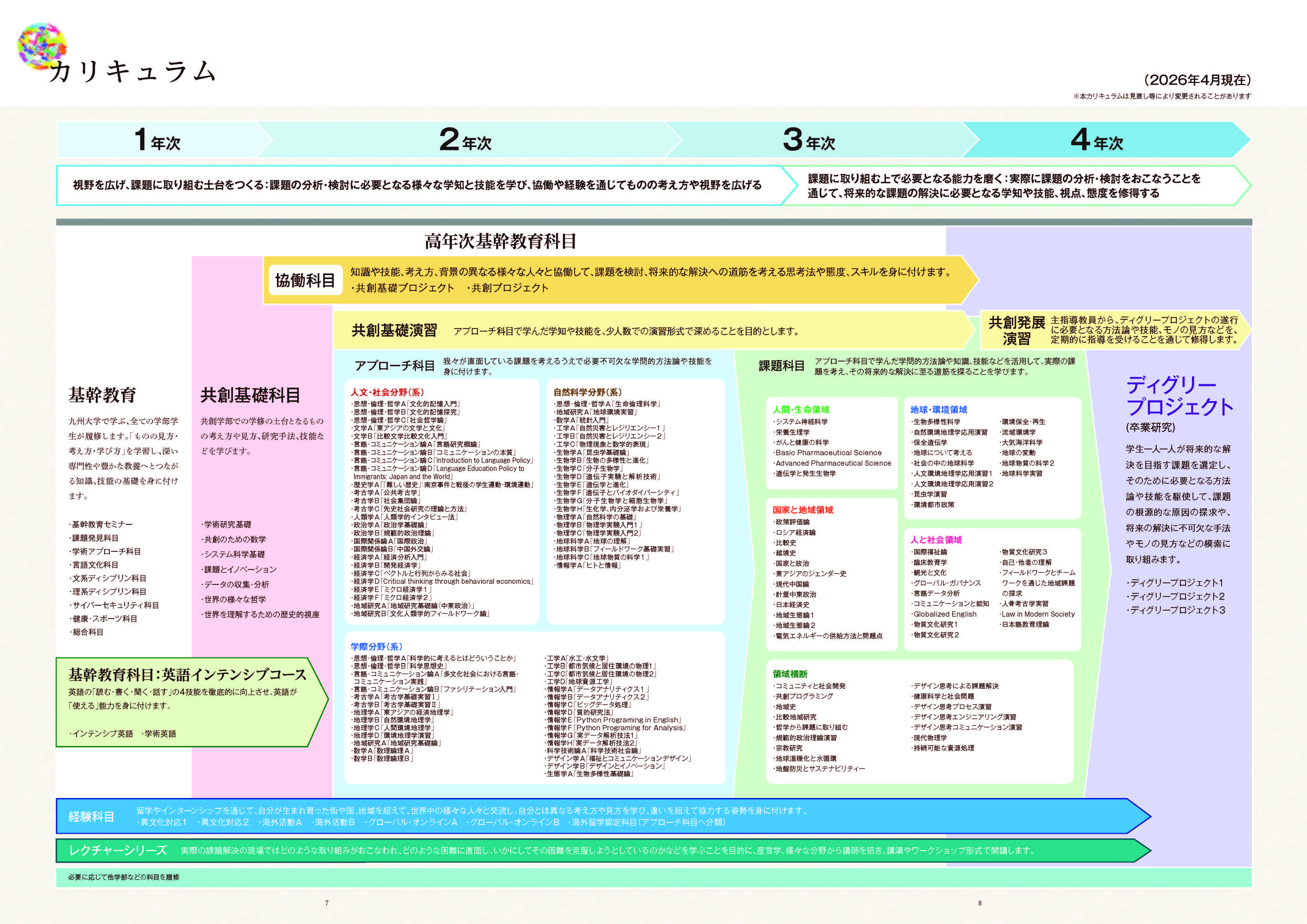This screenshot has height=924, width=1307.
Task: Click ・ディグリープロジェクト2 in the list
Action: click(1175, 596)
